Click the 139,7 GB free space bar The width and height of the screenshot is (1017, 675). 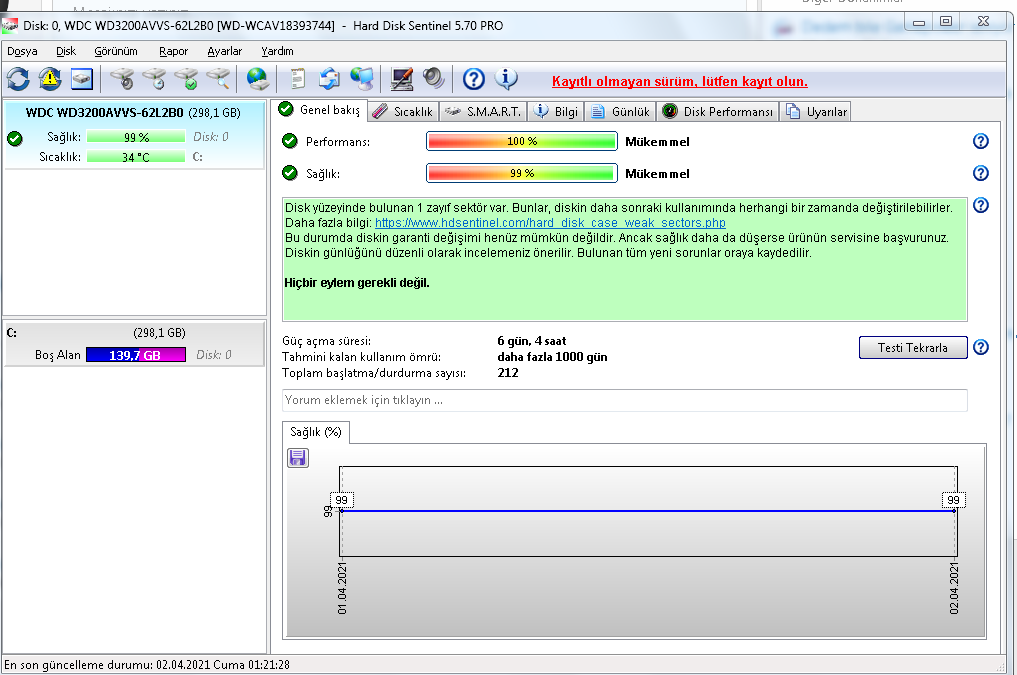136,355
